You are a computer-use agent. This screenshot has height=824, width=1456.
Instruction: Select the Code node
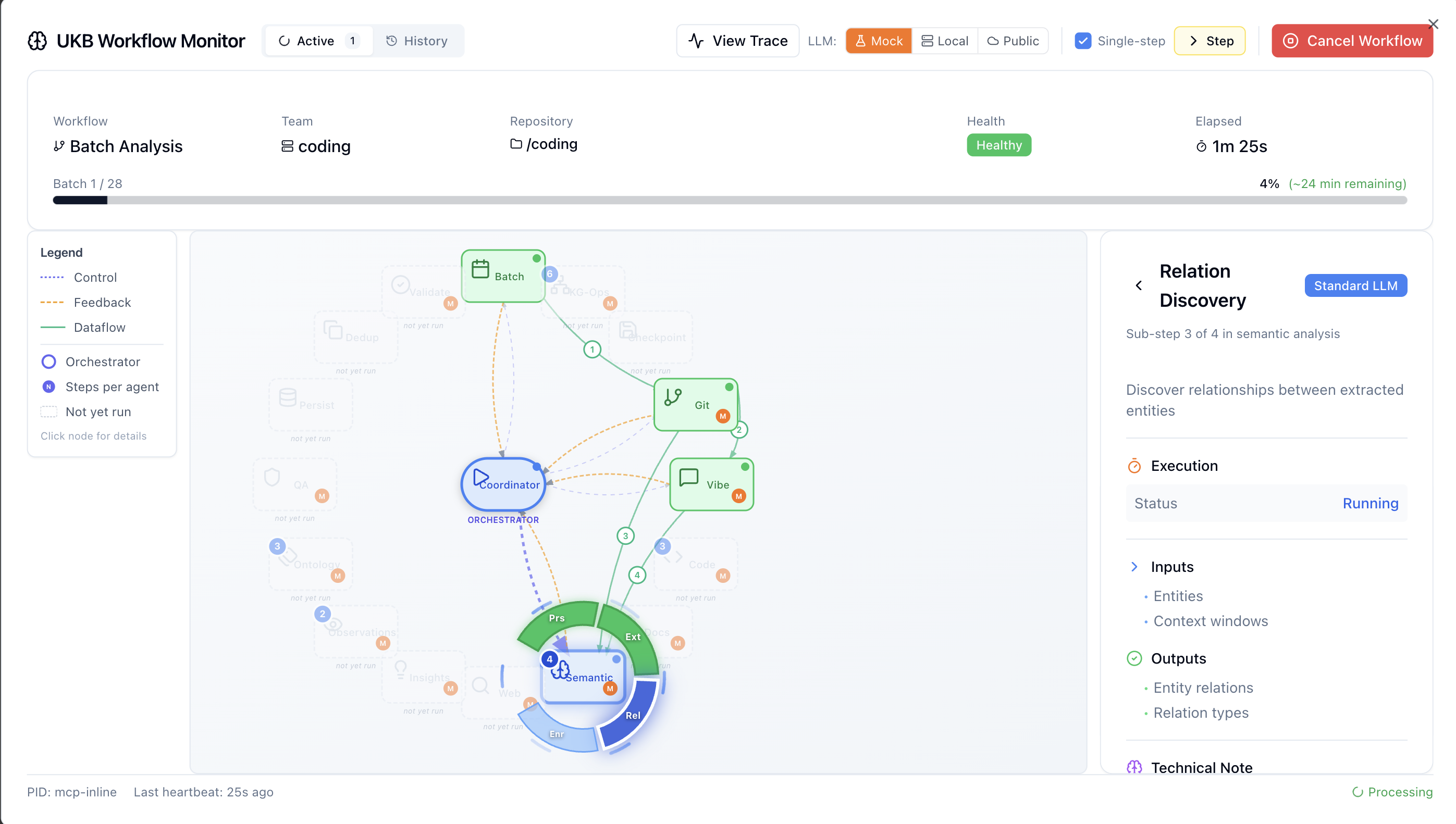click(695, 564)
